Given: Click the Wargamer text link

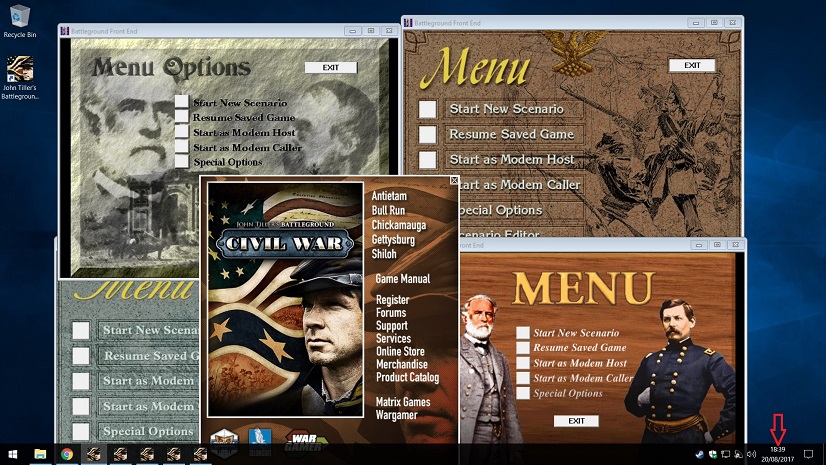Looking at the screenshot, I should [396, 415].
